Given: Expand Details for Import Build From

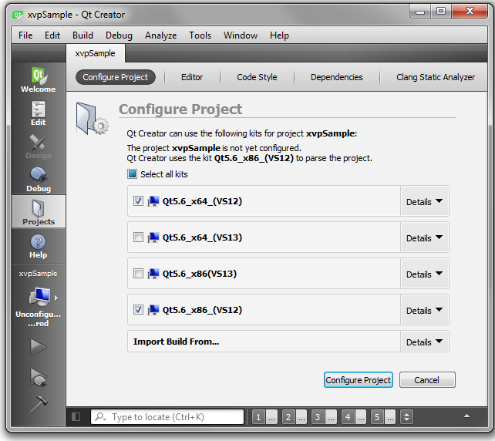Looking at the screenshot, I should click(425, 342).
